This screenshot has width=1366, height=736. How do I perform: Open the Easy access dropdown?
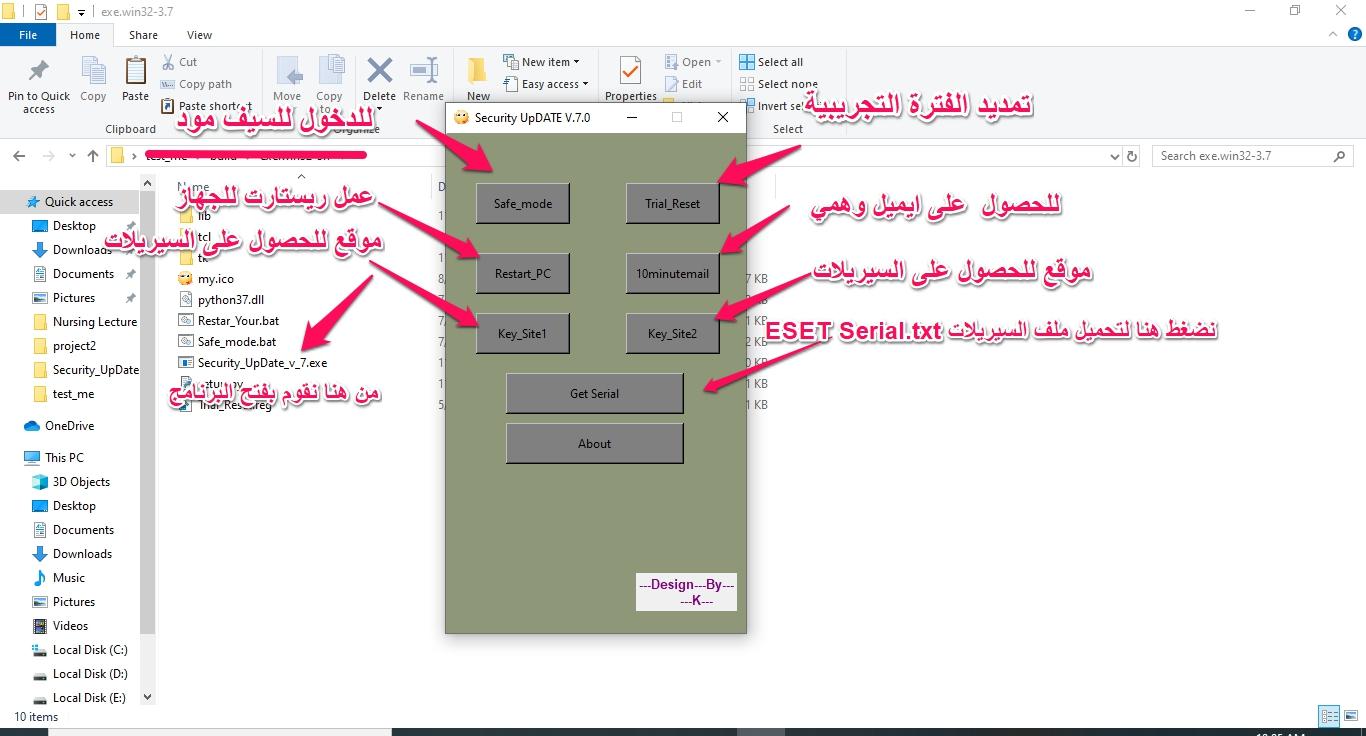[x=546, y=84]
